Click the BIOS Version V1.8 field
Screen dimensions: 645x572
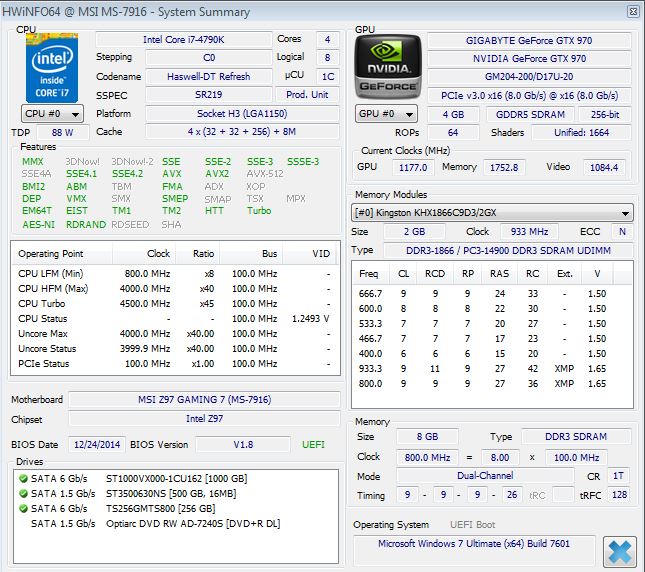(x=243, y=445)
